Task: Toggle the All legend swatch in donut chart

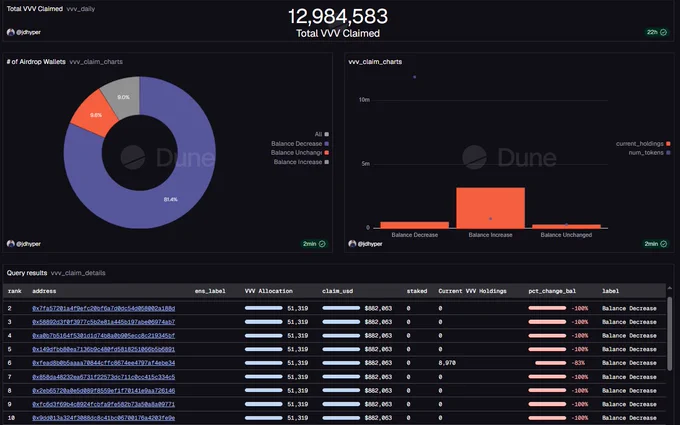Action: point(327,134)
